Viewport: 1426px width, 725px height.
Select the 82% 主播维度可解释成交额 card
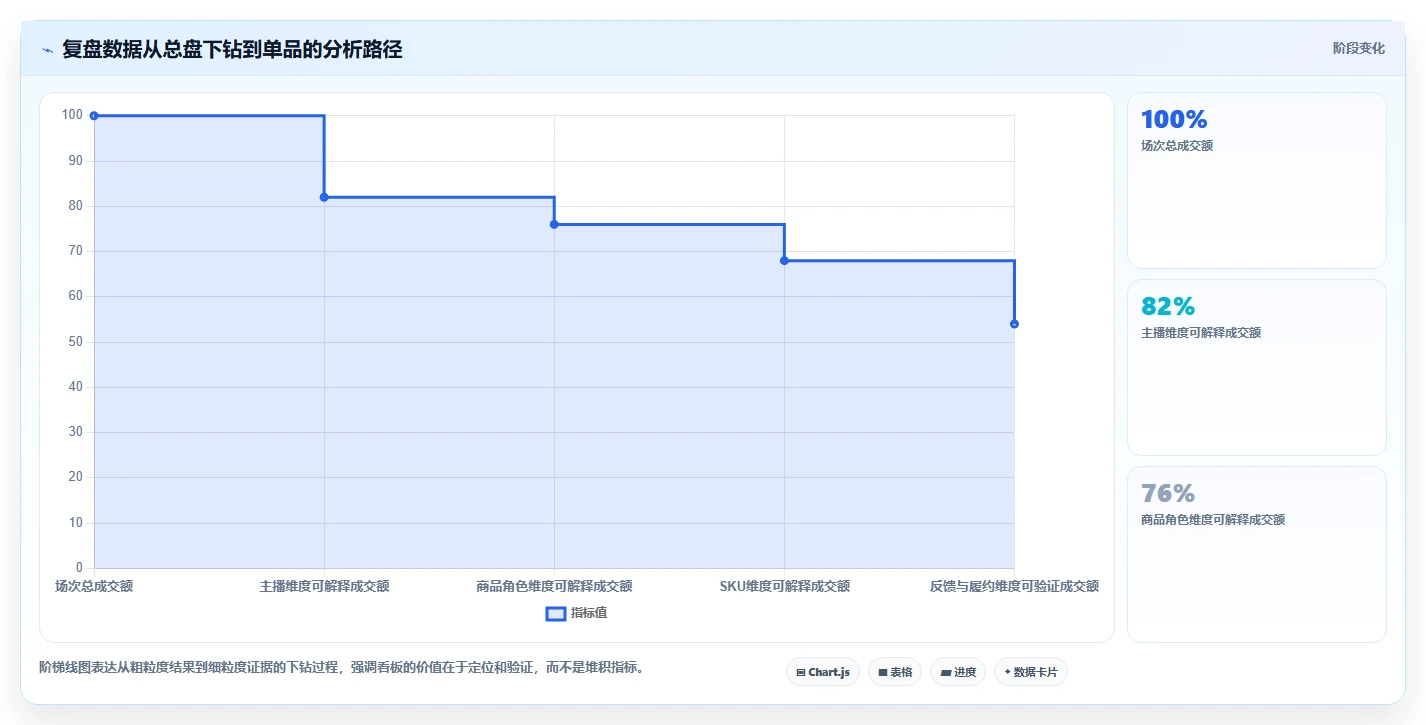pyautogui.click(x=1257, y=367)
